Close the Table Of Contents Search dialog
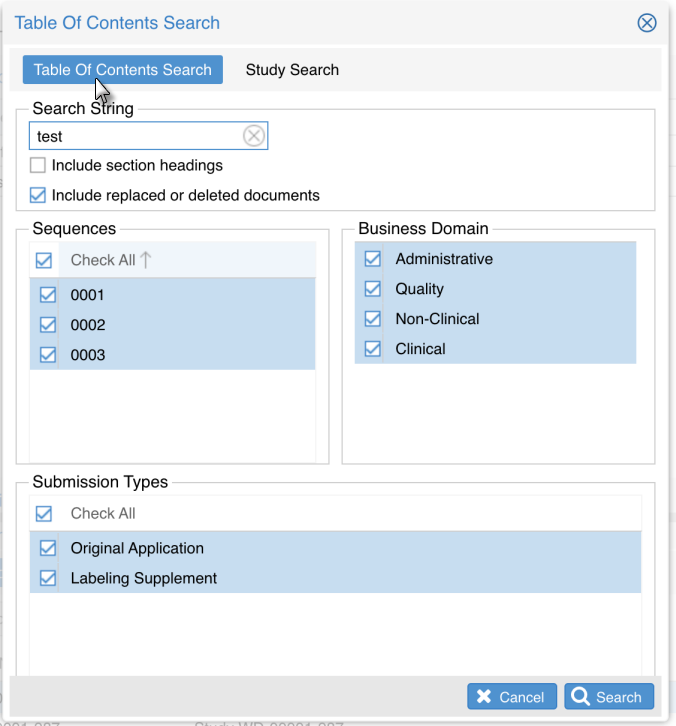 647,23
